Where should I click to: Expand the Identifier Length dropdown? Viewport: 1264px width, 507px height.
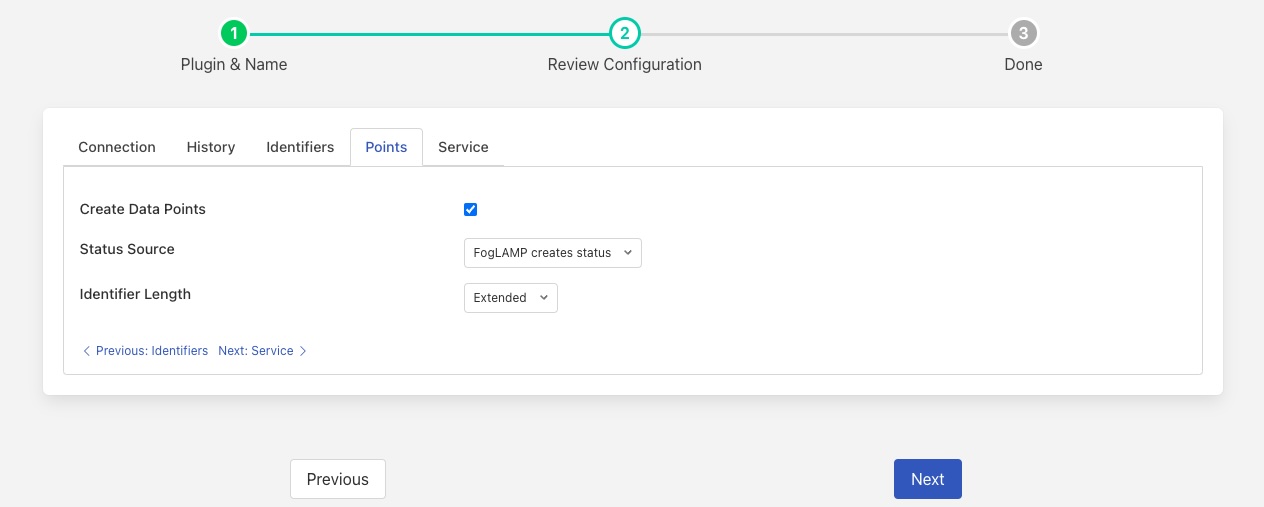point(510,298)
